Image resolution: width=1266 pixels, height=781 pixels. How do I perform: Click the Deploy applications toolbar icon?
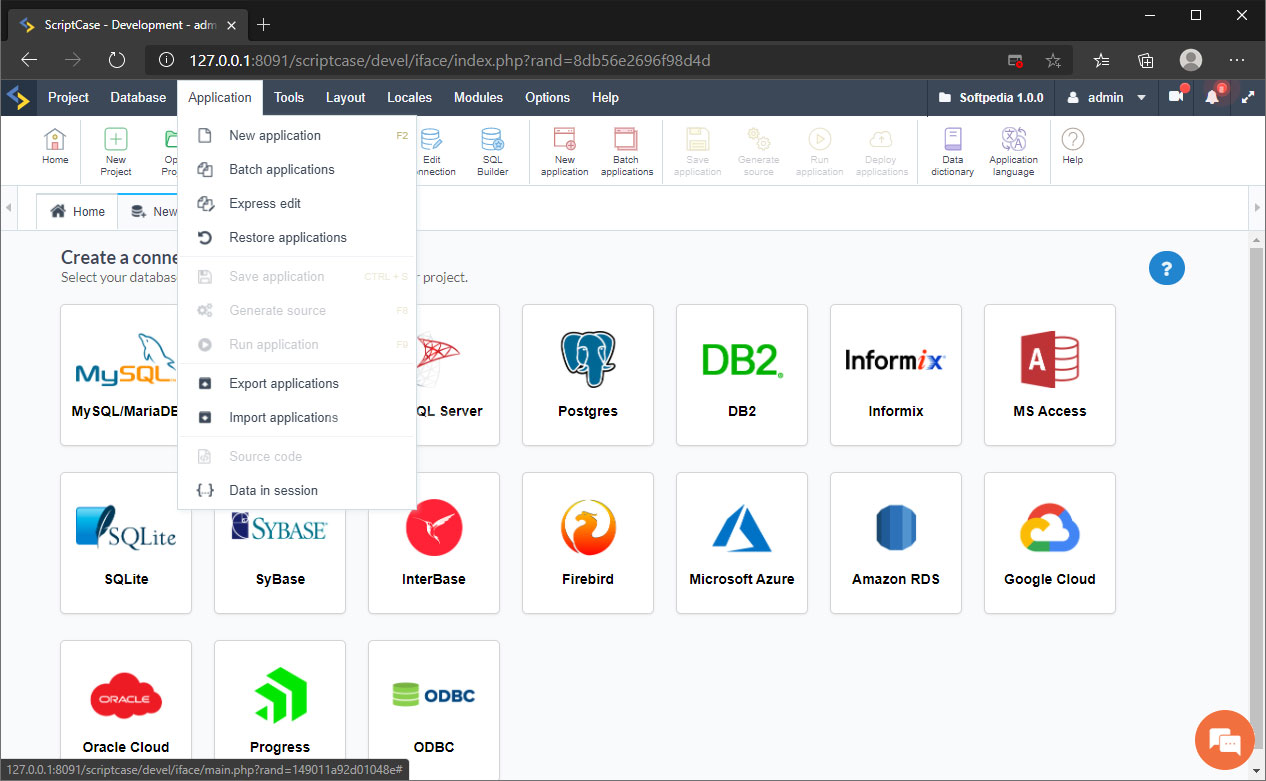(x=882, y=152)
